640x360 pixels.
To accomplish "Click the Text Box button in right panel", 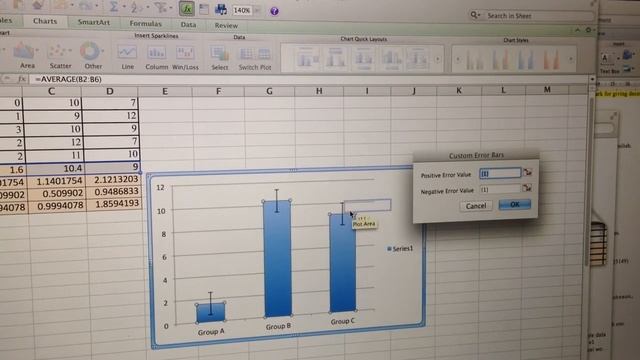I will click(609, 62).
